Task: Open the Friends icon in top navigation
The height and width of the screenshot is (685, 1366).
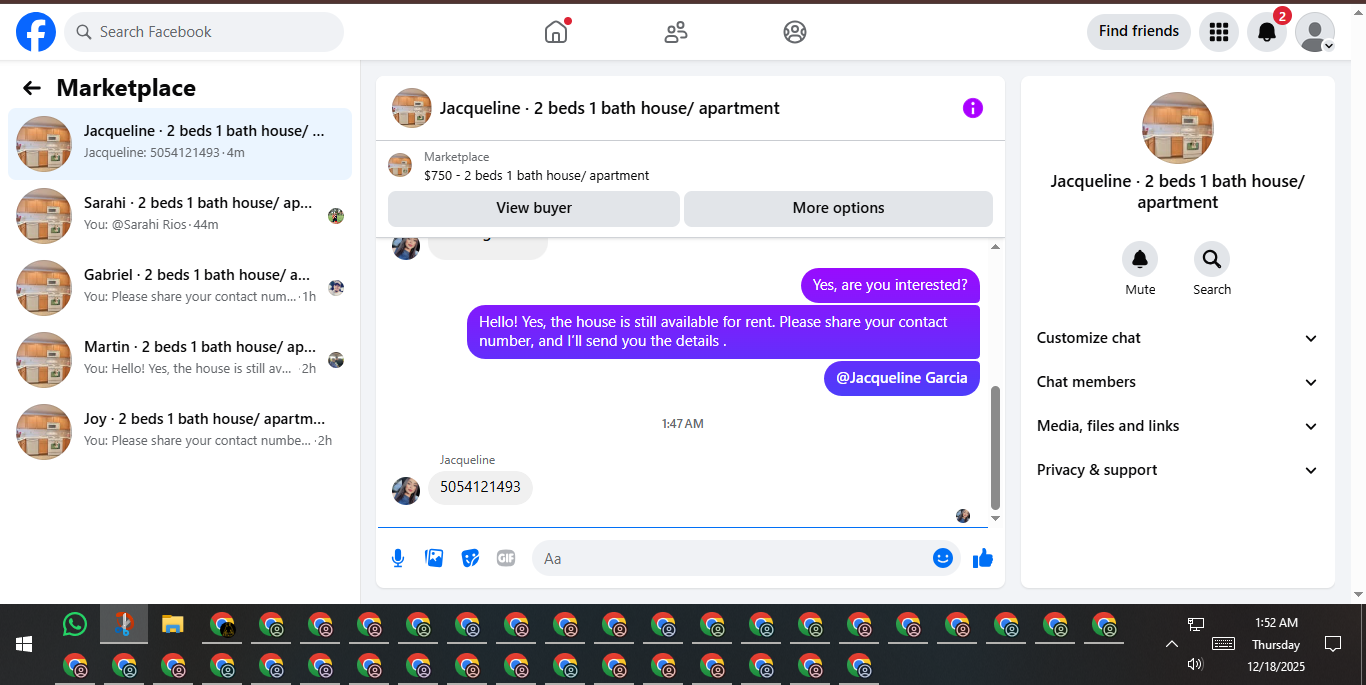Action: click(x=676, y=32)
